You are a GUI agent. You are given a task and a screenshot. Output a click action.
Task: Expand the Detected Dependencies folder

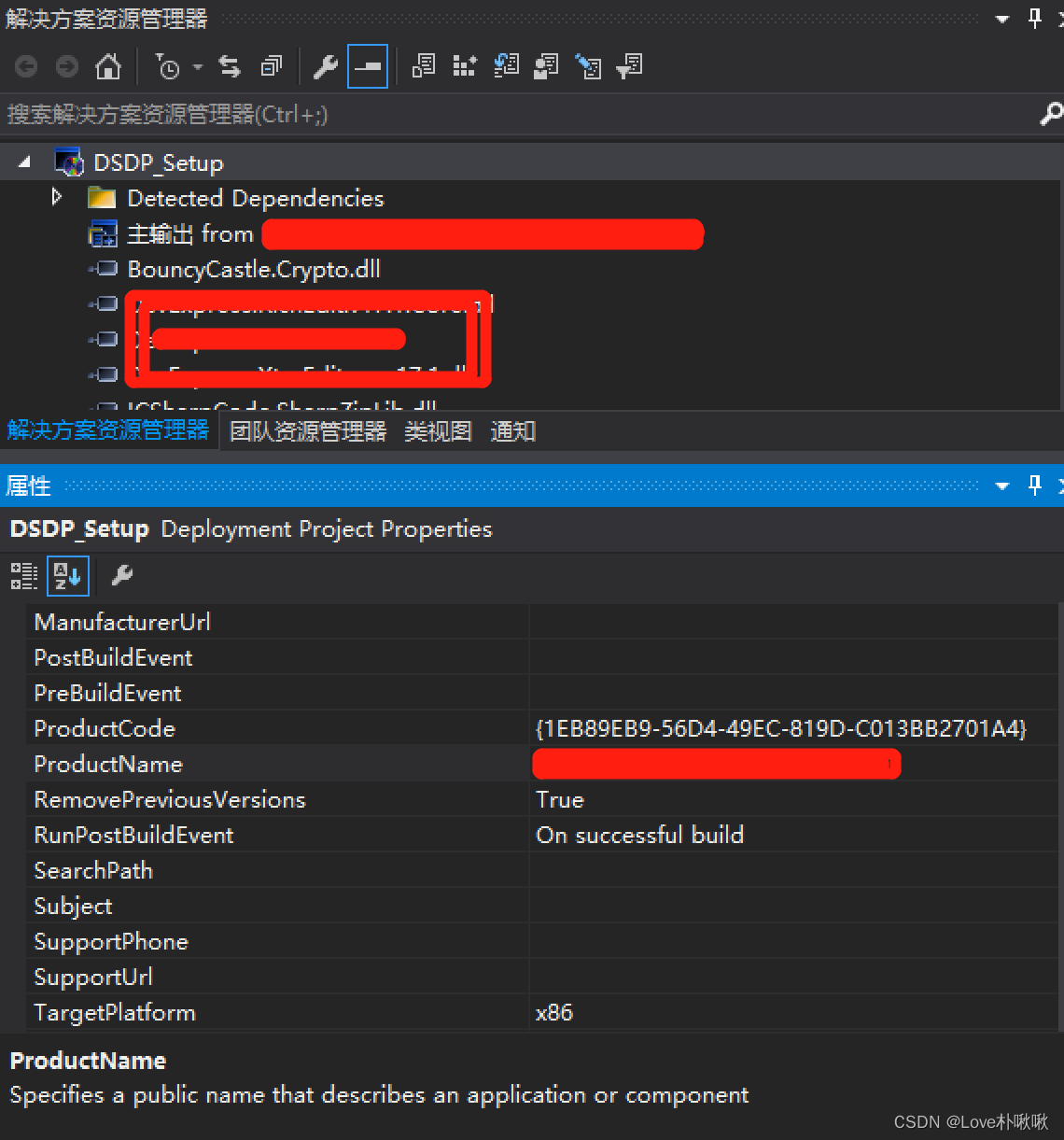[57, 197]
